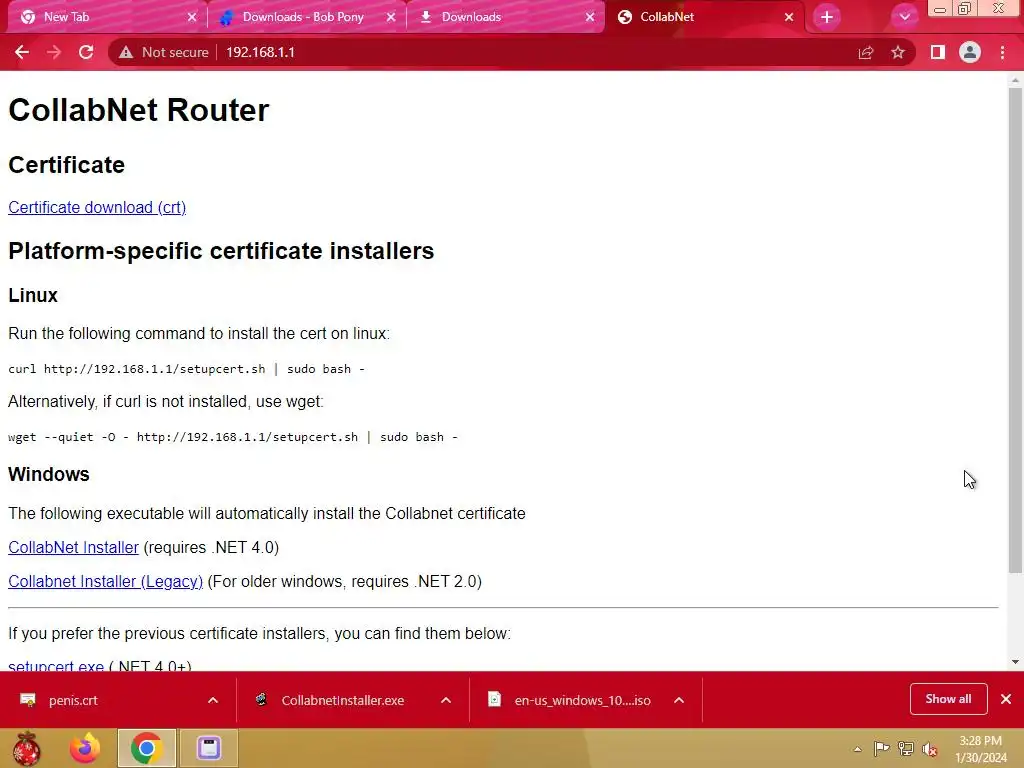Open the network tray icon
The image size is (1024, 768).
(906, 748)
